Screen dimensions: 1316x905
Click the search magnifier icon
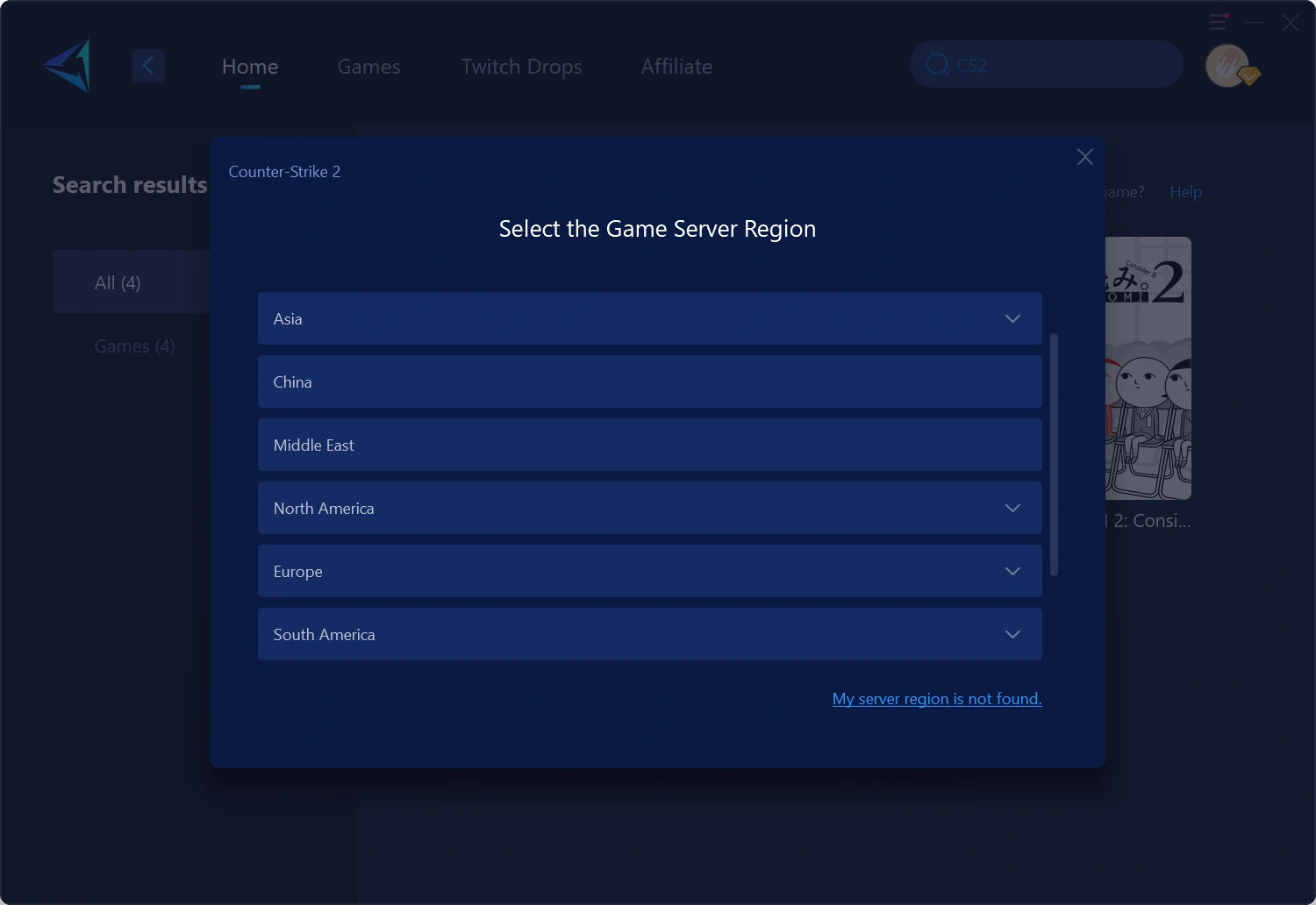click(x=937, y=65)
